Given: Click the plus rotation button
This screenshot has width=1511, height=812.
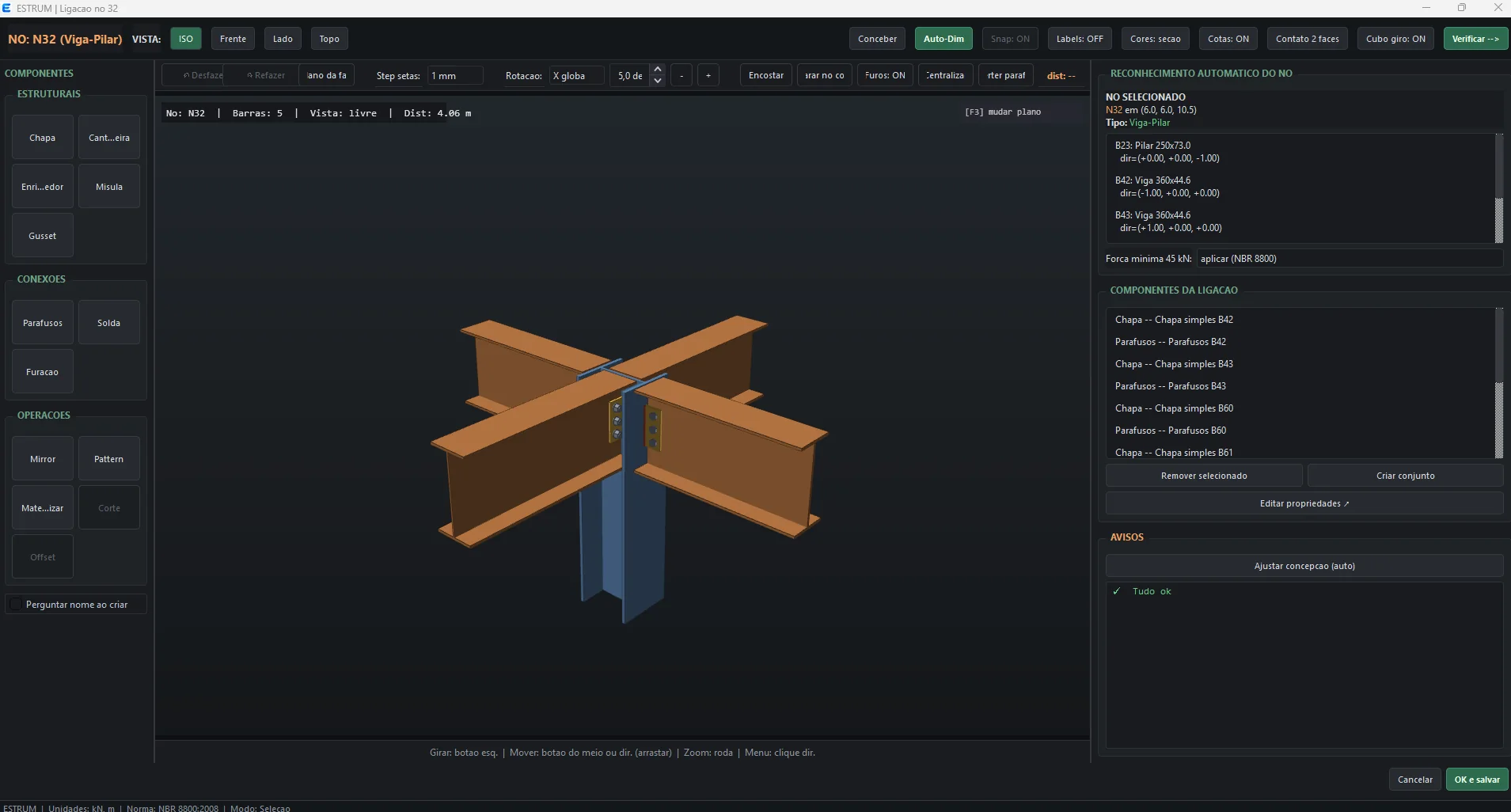Looking at the screenshot, I should pyautogui.click(x=708, y=75).
